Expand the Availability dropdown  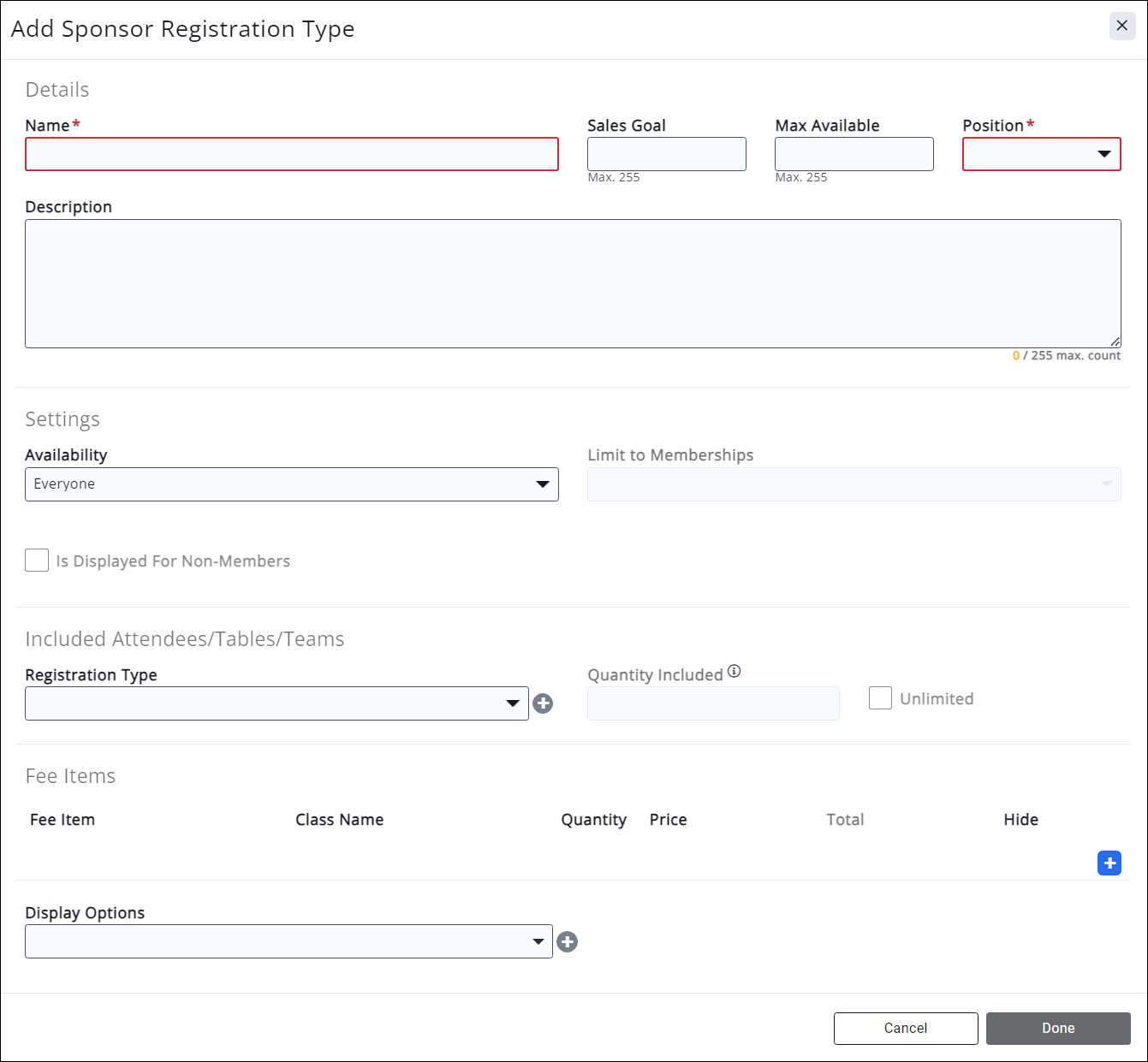tap(291, 484)
